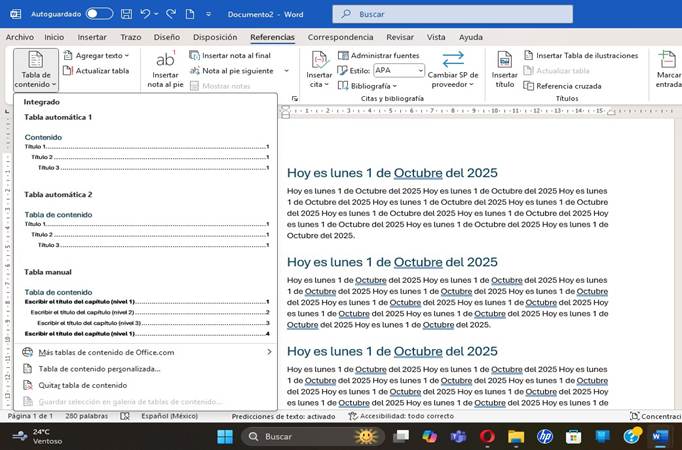Click the Insertar nota al pie icon
Screen dimensions: 682x450
tap(165, 61)
